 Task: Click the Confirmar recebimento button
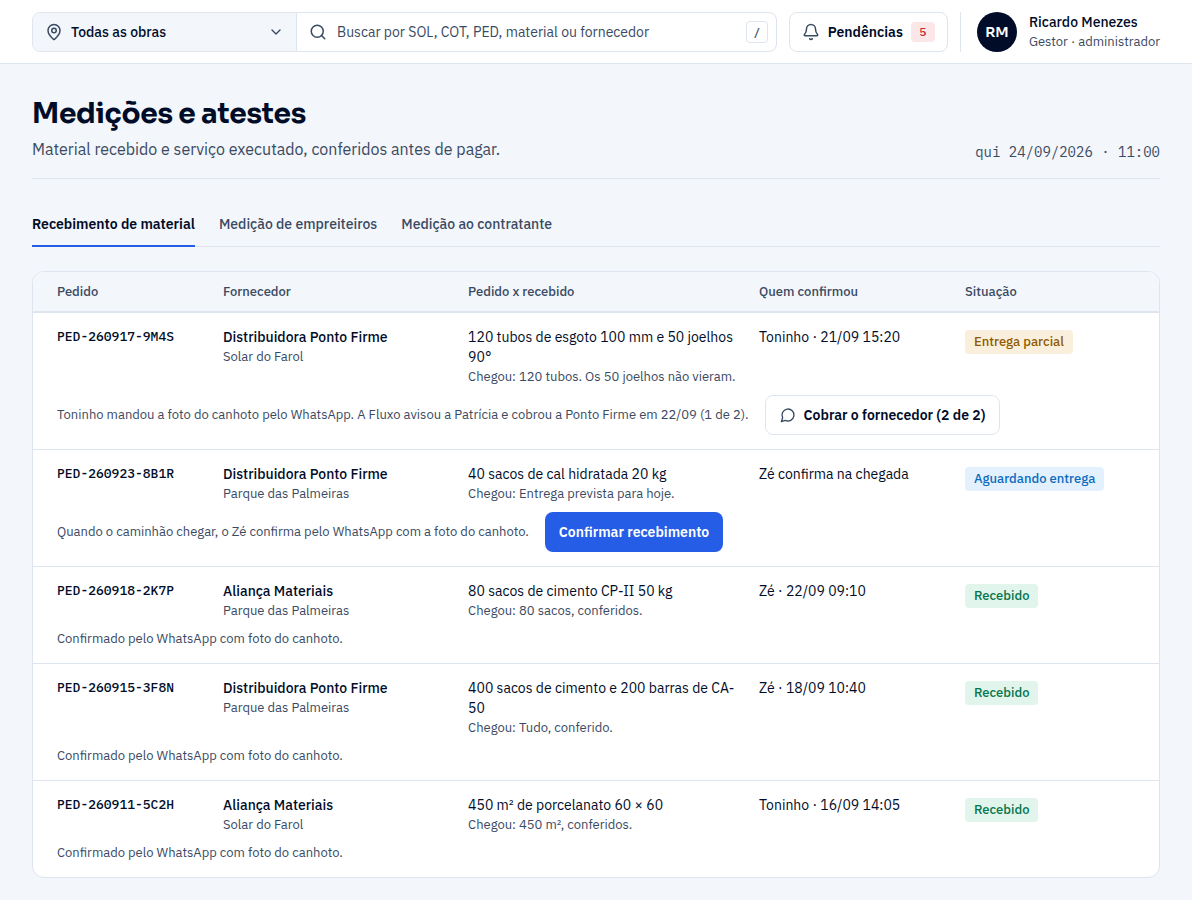[x=634, y=532]
